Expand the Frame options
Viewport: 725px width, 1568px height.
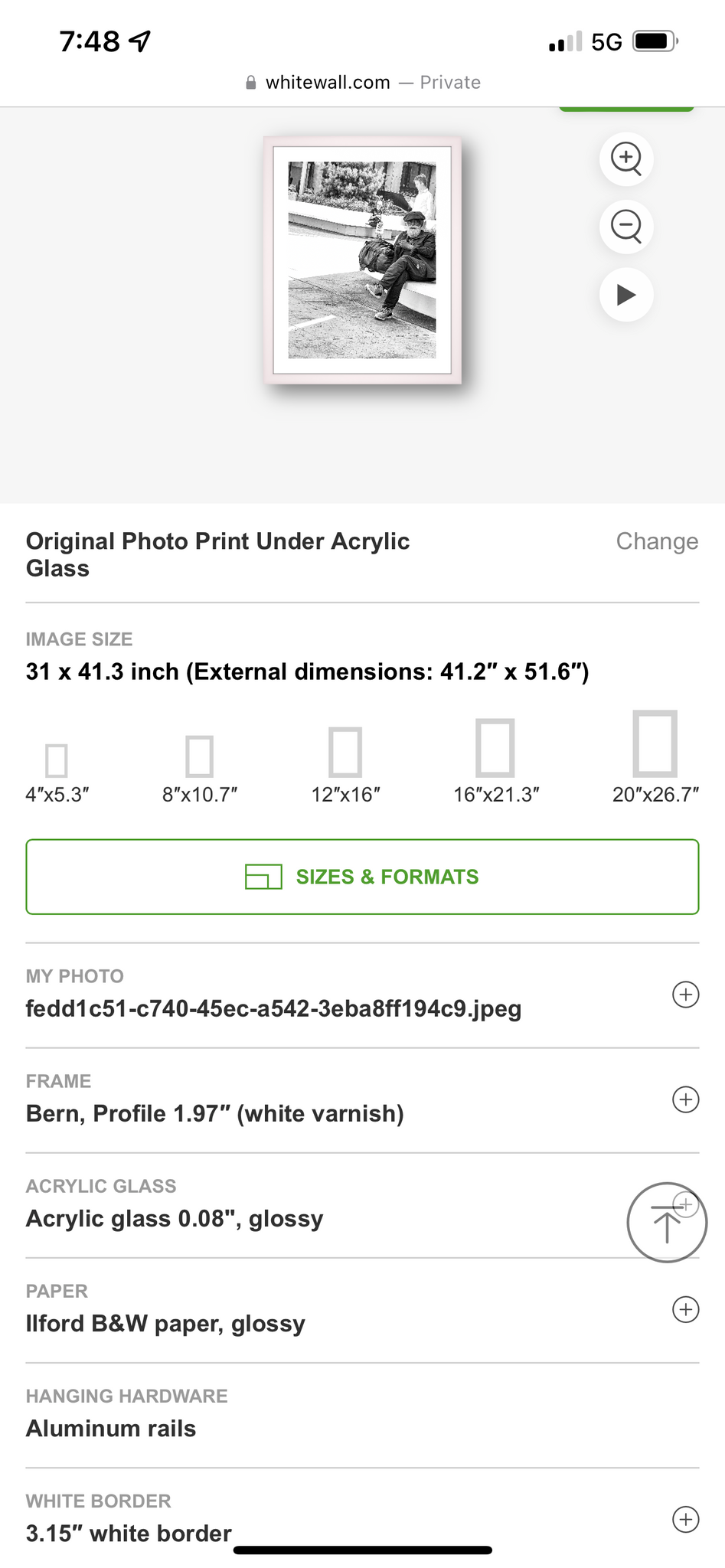[x=685, y=1099]
